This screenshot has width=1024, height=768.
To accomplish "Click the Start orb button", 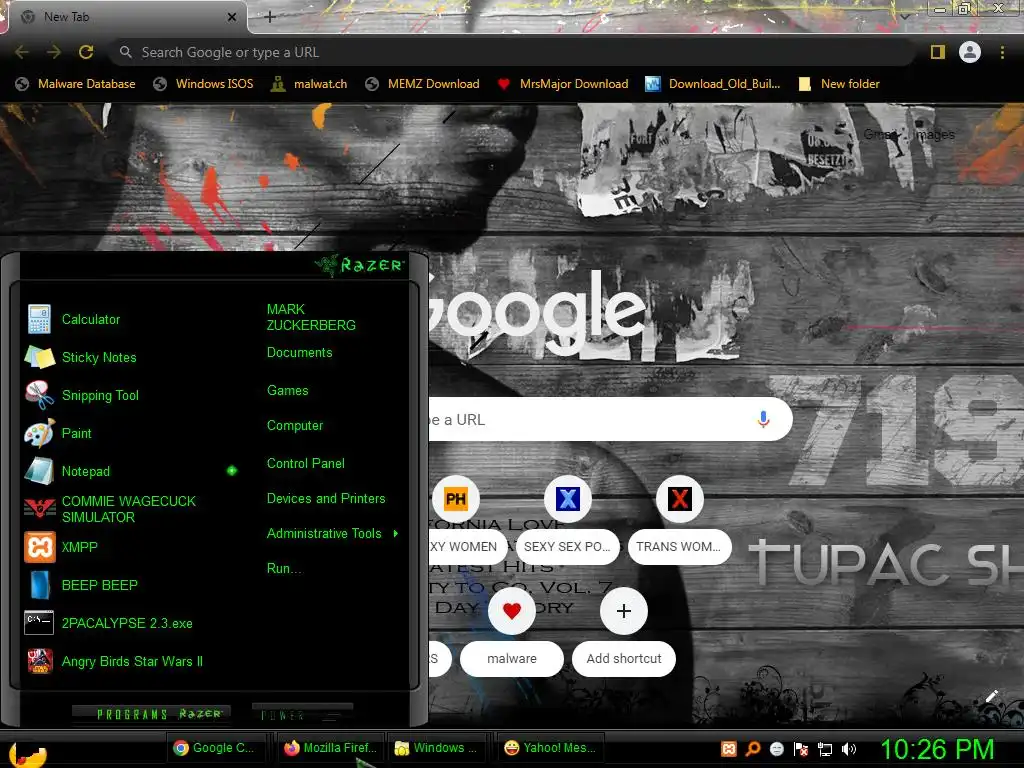I will point(28,753).
